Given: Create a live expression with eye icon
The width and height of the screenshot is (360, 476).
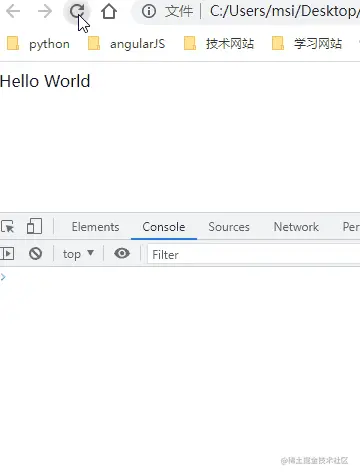Looking at the screenshot, I should point(122,253).
